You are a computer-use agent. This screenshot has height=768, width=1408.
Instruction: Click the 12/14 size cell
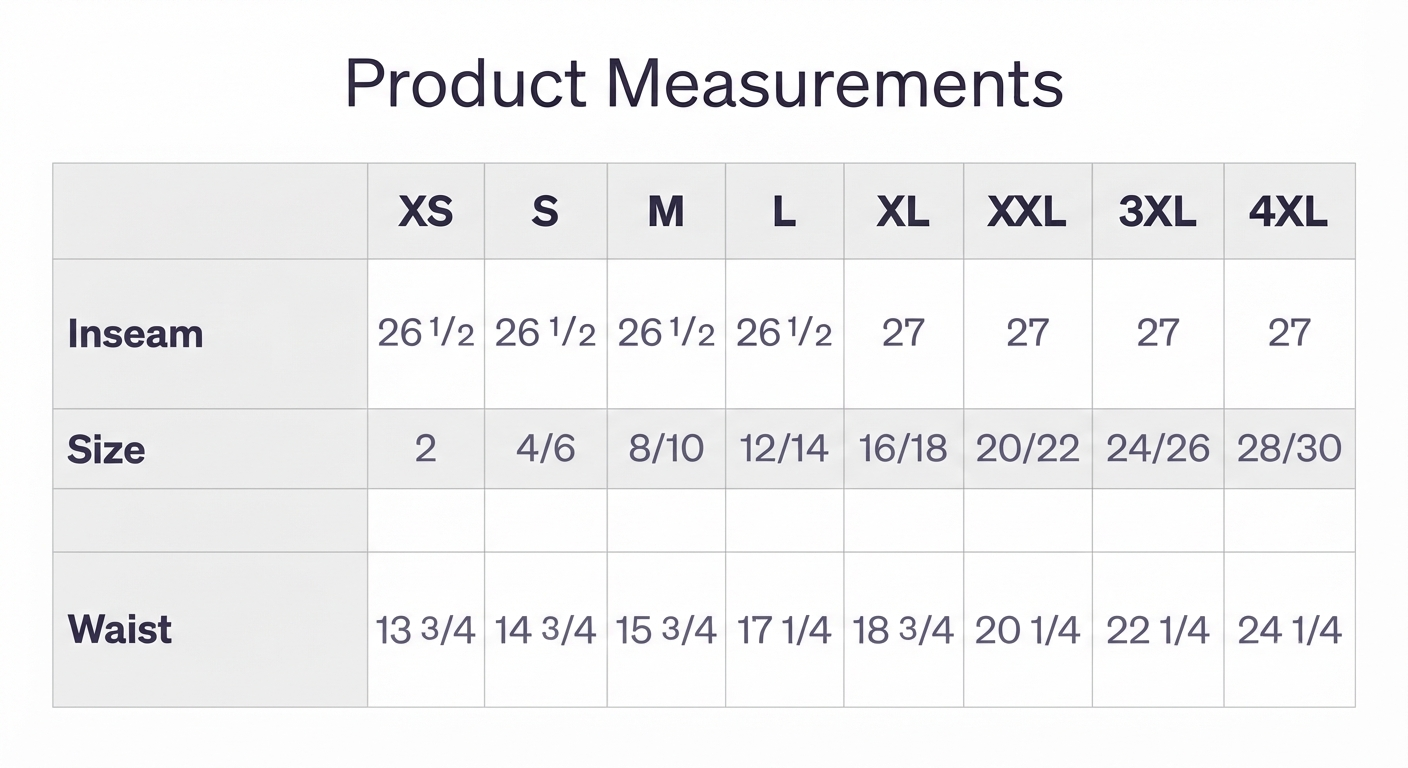tap(785, 449)
